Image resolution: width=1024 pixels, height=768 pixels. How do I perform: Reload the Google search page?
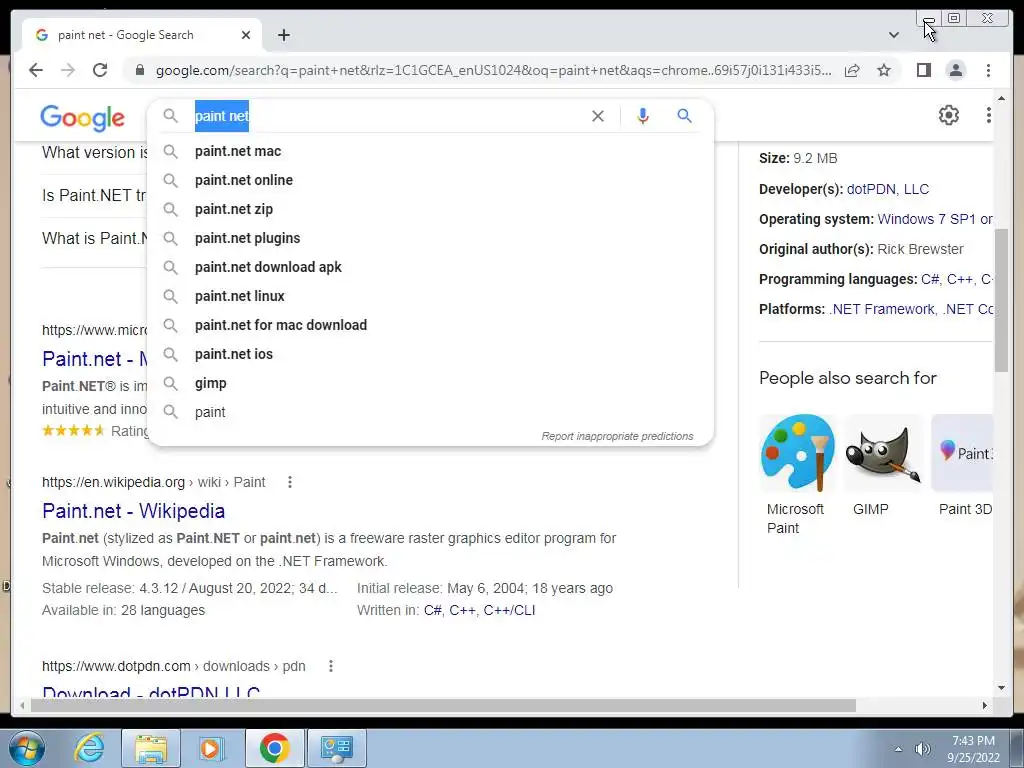tap(100, 70)
